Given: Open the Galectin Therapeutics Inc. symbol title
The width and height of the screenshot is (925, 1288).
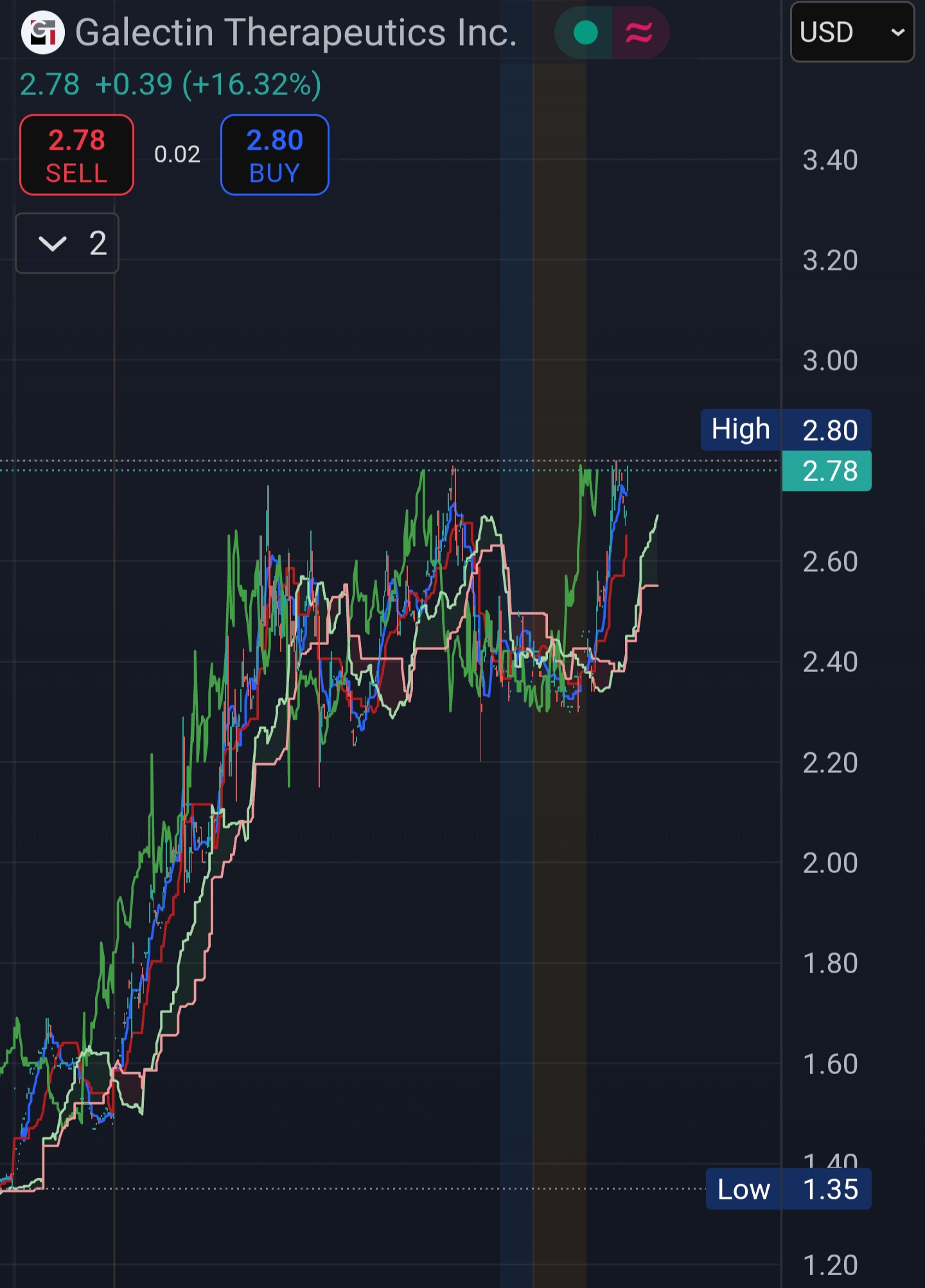Looking at the screenshot, I should click(x=296, y=33).
